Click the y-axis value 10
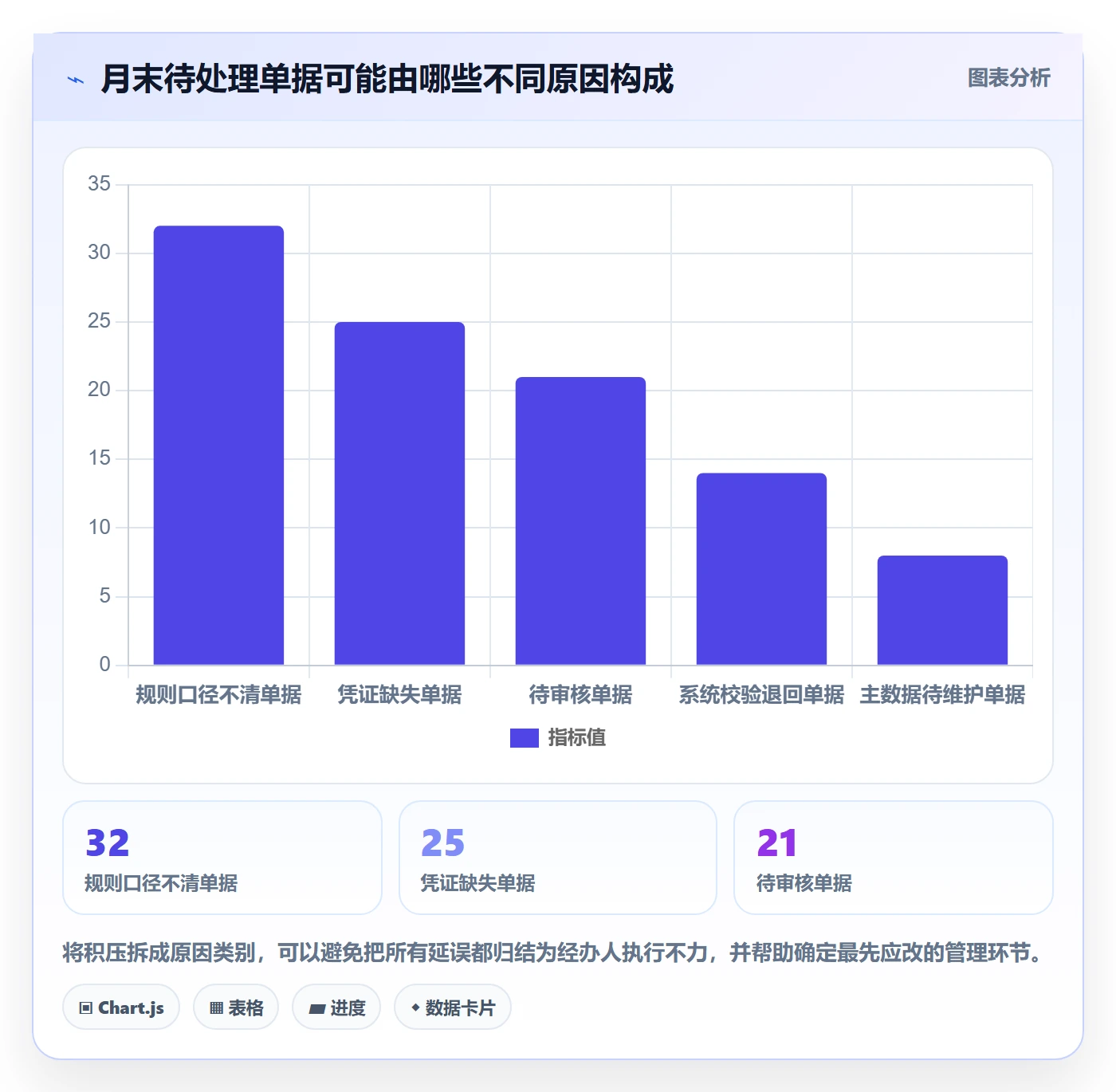Viewport: 1116px width, 1092px height. (99, 528)
